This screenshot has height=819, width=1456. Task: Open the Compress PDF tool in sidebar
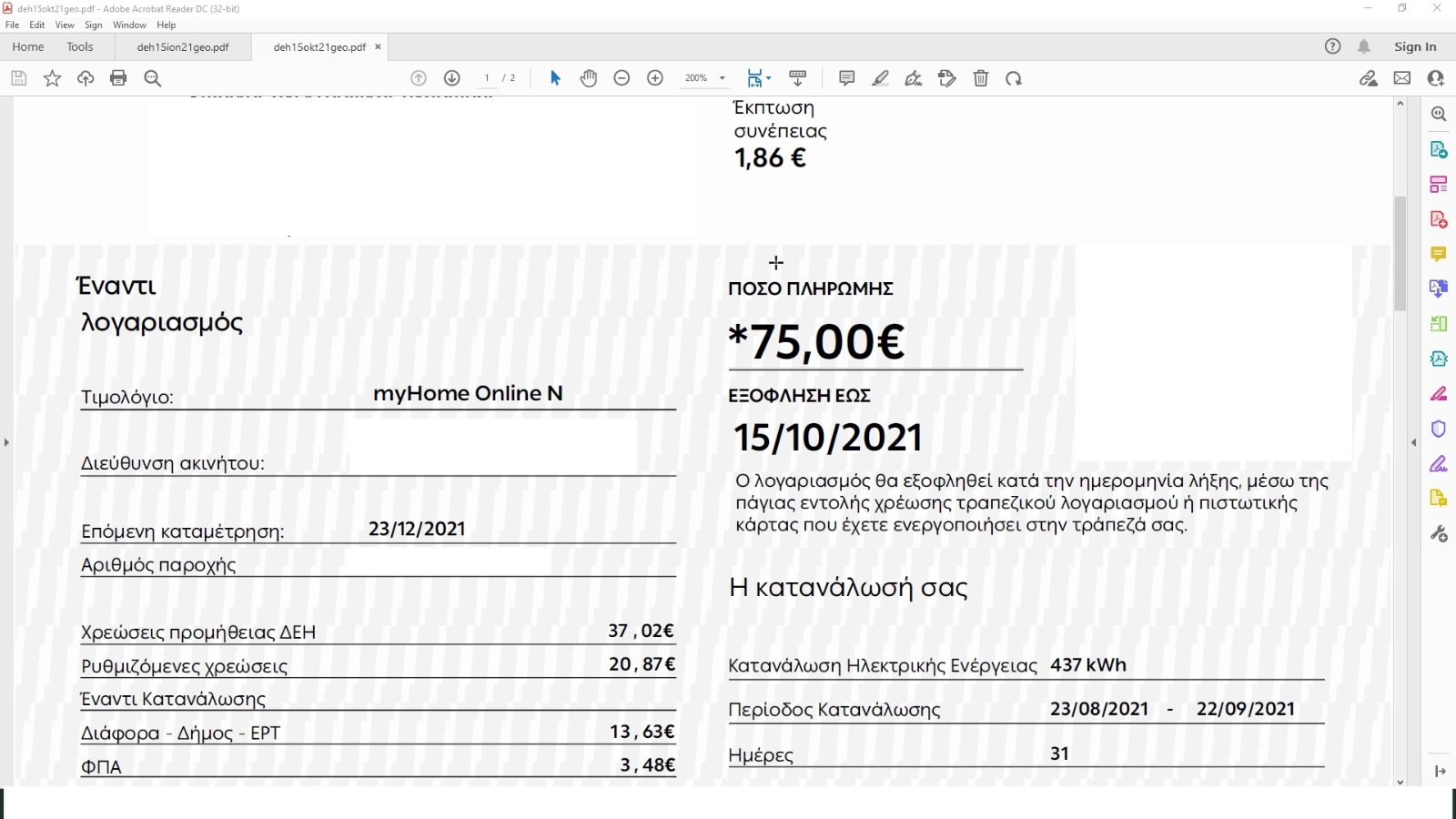[1439, 359]
